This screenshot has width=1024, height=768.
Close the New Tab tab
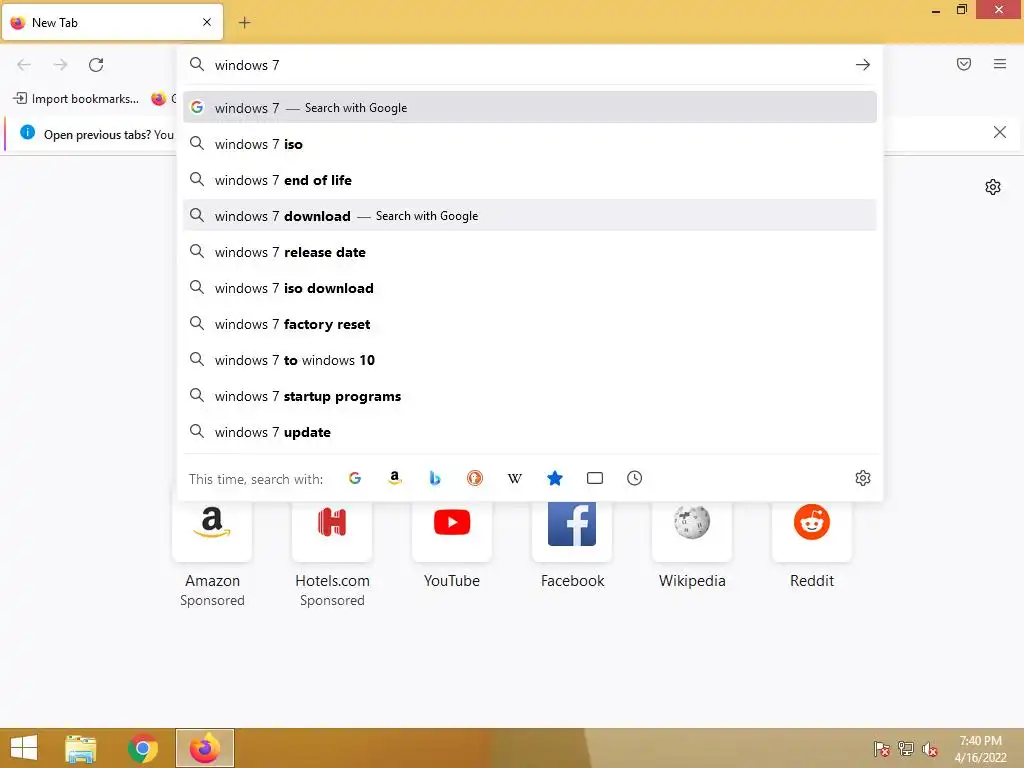pyautogui.click(x=207, y=22)
